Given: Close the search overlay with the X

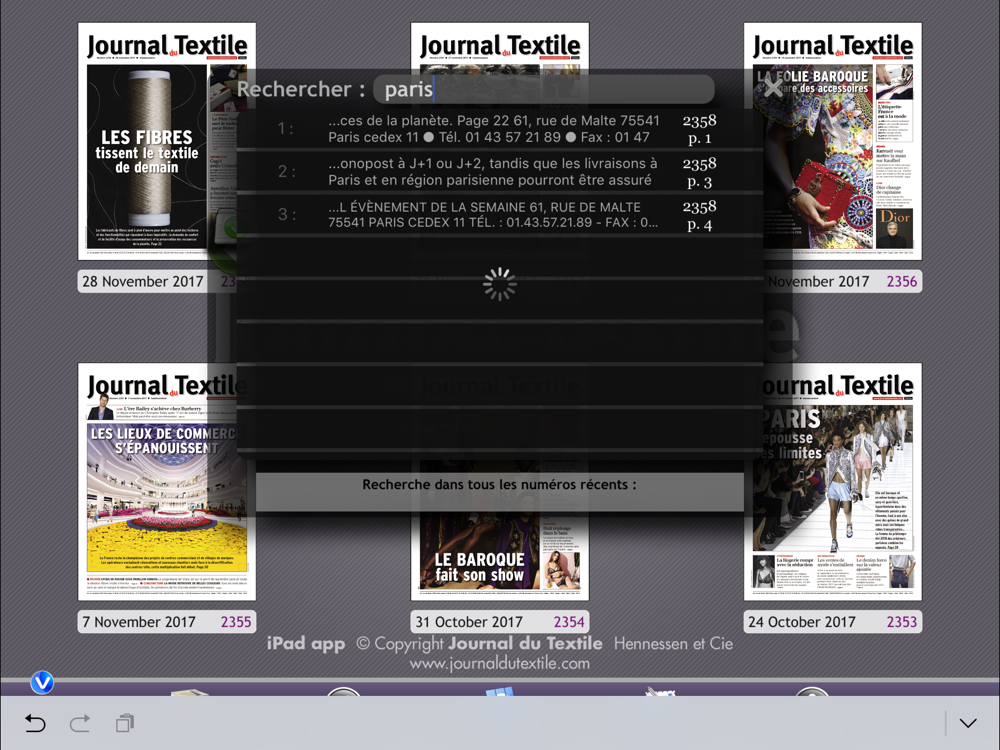Looking at the screenshot, I should tap(773, 88).
